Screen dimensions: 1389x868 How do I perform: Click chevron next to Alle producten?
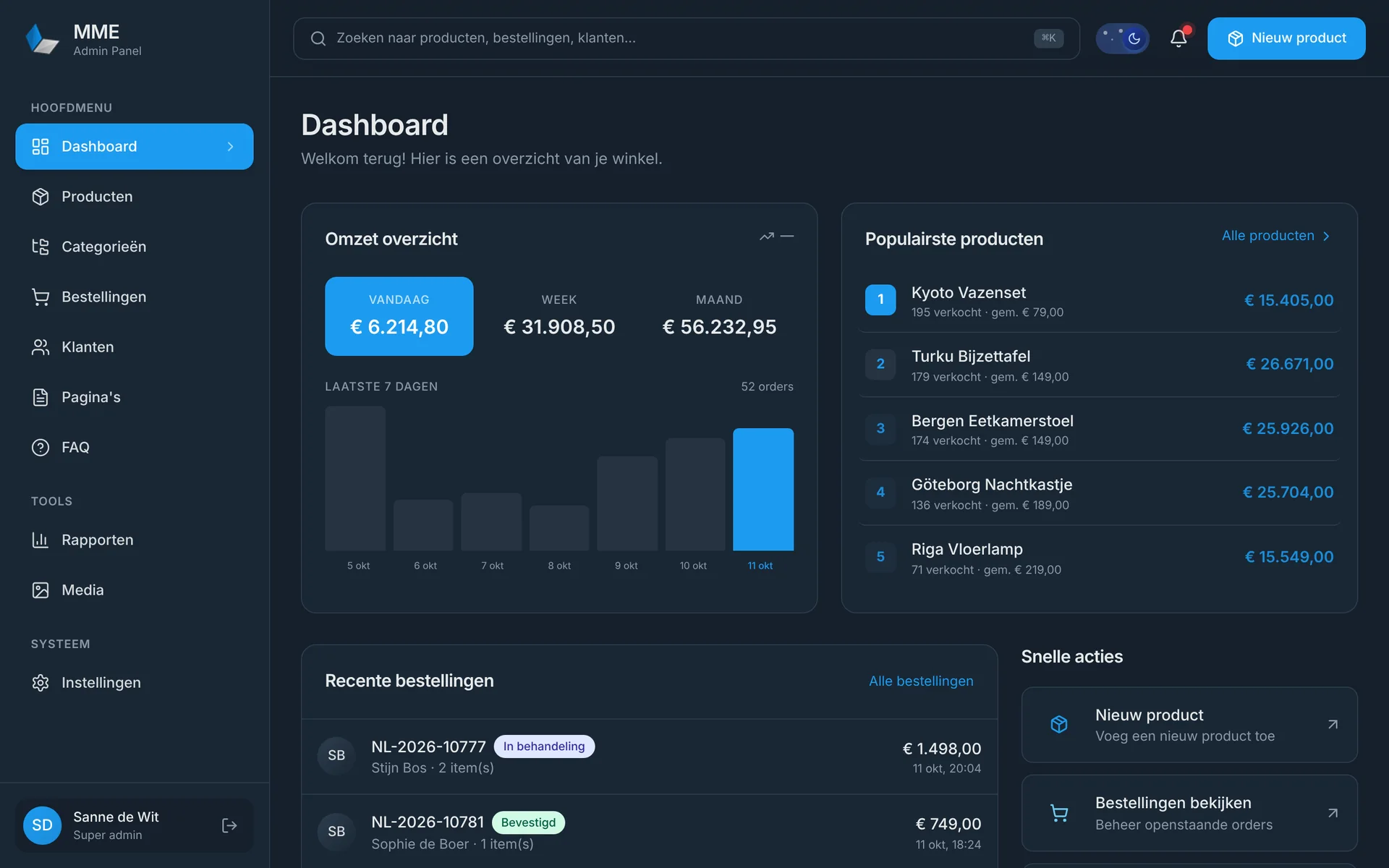[x=1326, y=237]
